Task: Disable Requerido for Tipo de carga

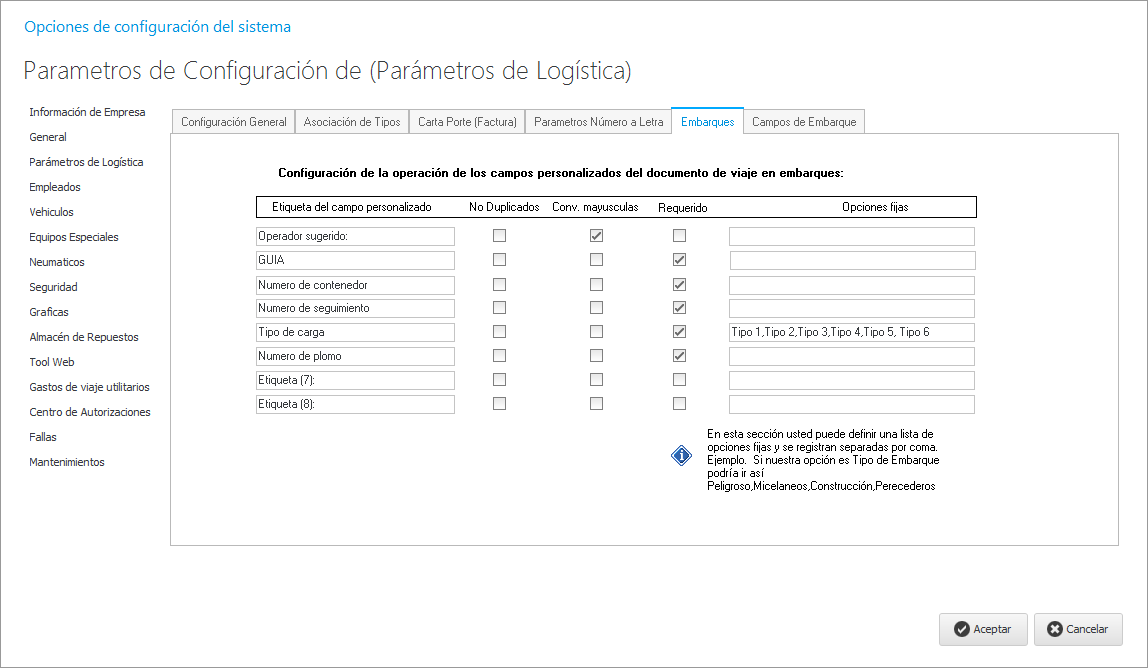Action: (x=680, y=332)
